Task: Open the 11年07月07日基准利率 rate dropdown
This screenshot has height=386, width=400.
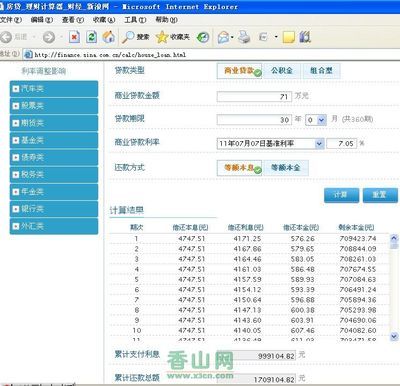Action: tap(319, 144)
